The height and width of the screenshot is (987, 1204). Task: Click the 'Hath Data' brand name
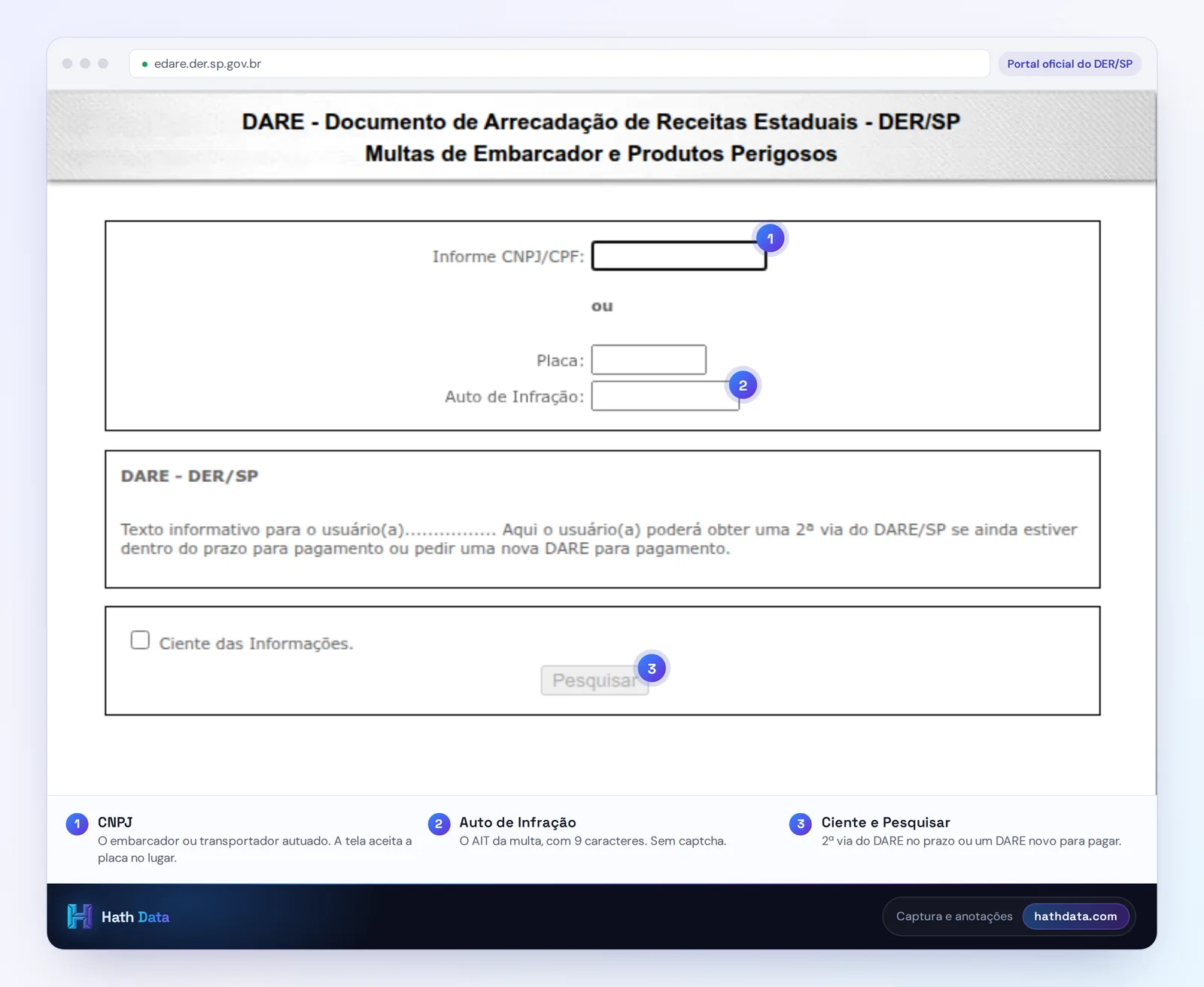click(135, 917)
